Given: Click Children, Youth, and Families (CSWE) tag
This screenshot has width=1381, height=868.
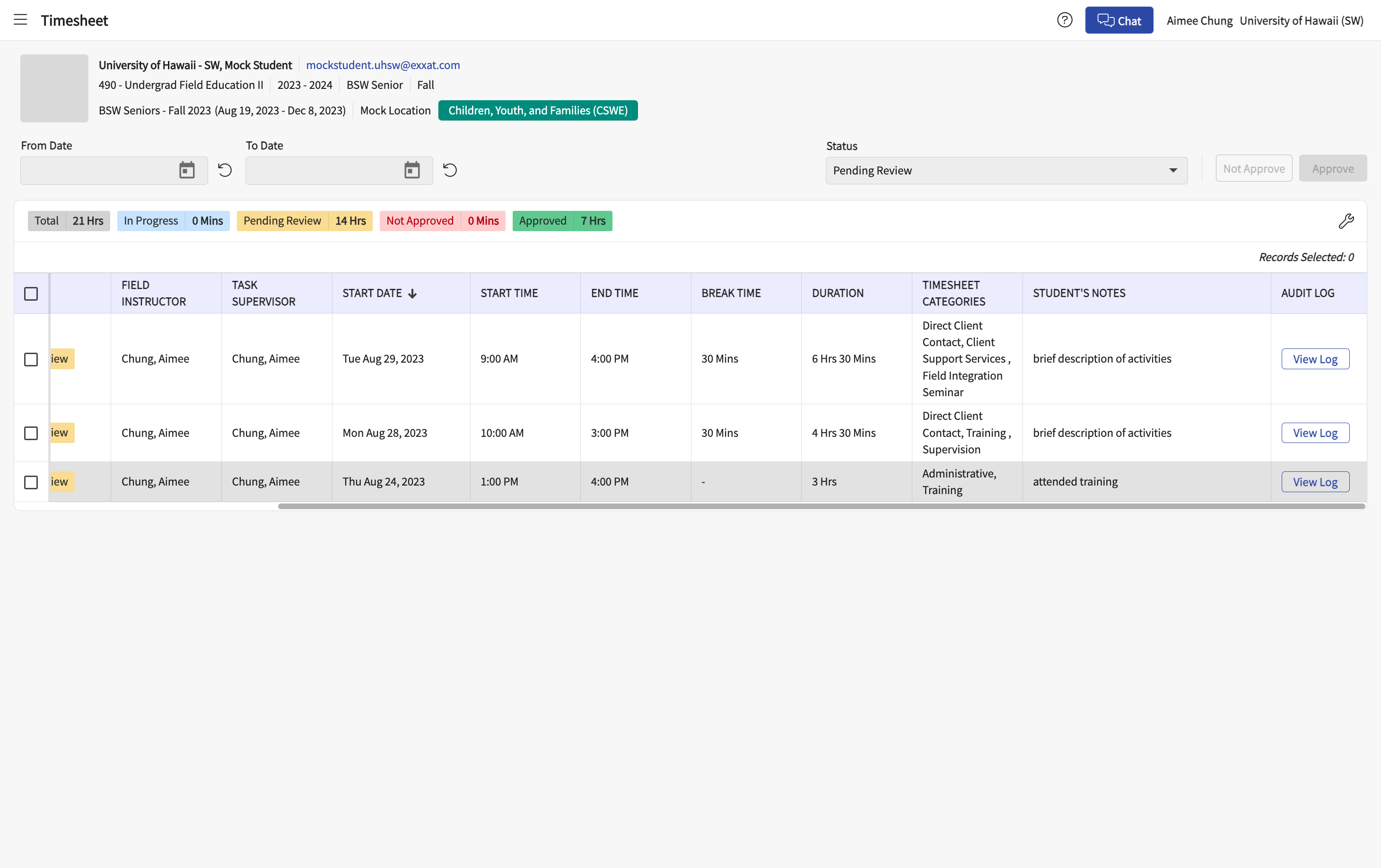Looking at the screenshot, I should (x=538, y=110).
